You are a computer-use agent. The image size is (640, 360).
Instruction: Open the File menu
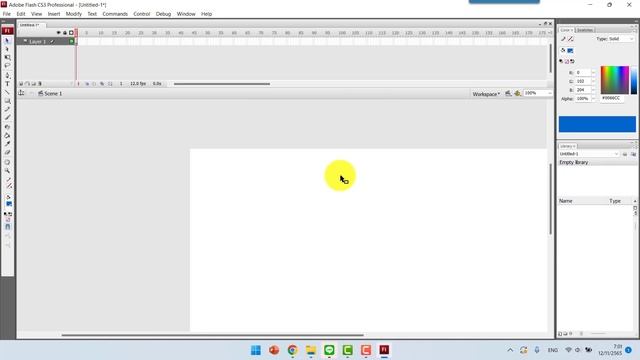click(7, 14)
